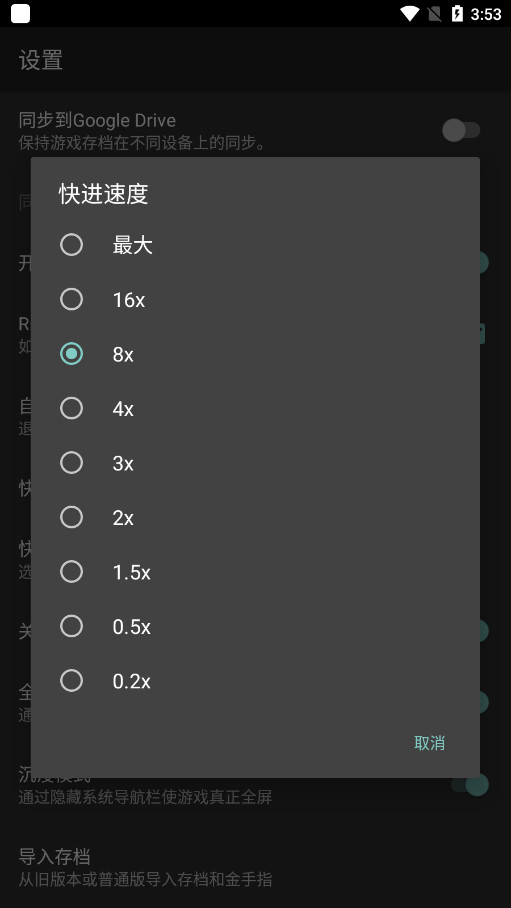Select the 0.2x speed radio button
Image resolution: width=511 pixels, height=908 pixels.
tap(71, 680)
